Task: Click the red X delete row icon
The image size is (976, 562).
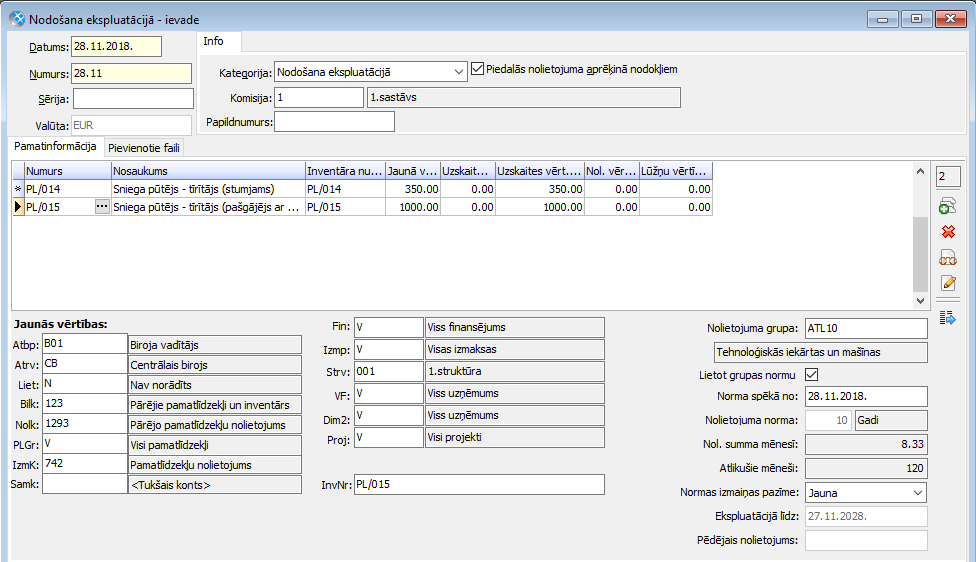Action: pyautogui.click(x=948, y=232)
